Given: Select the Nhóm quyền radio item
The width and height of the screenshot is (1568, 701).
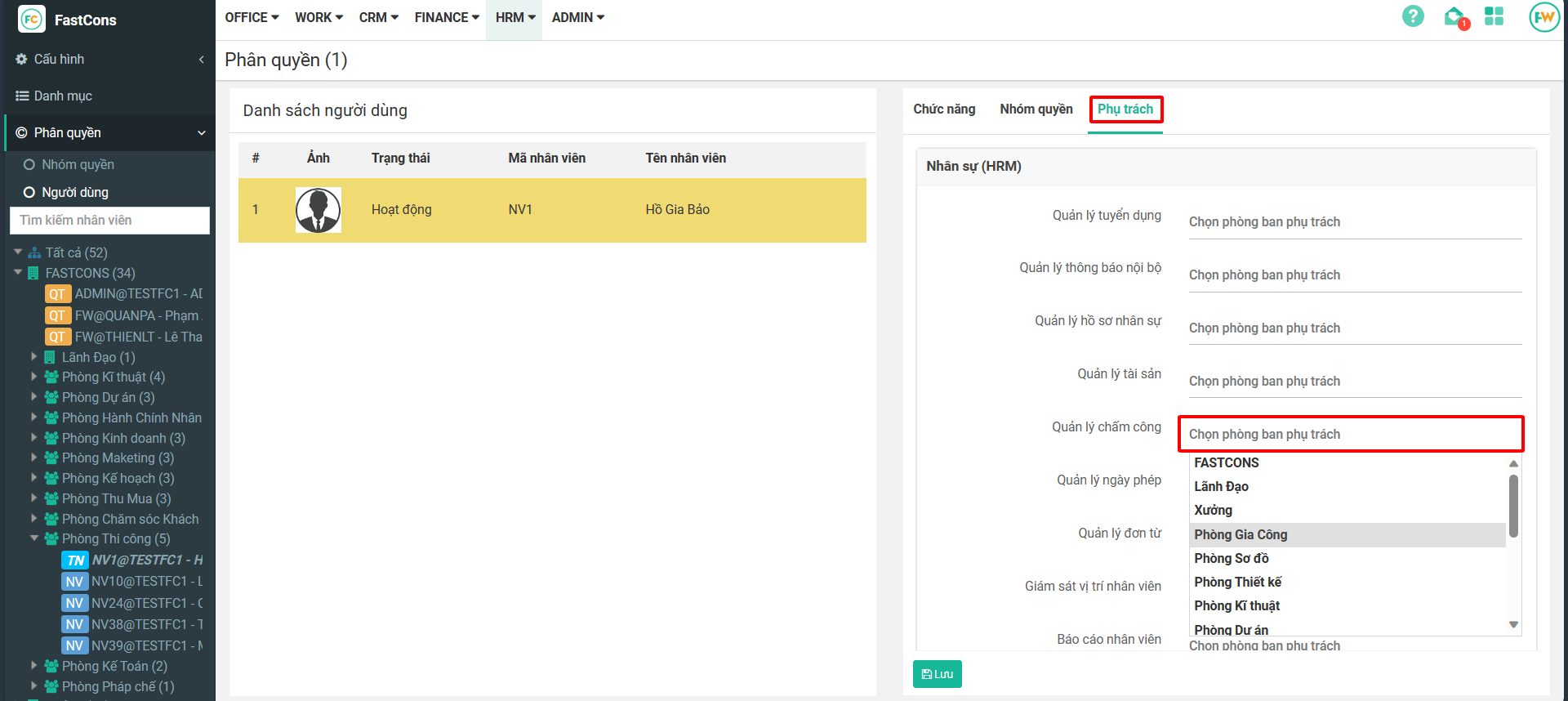Looking at the screenshot, I should (x=29, y=164).
